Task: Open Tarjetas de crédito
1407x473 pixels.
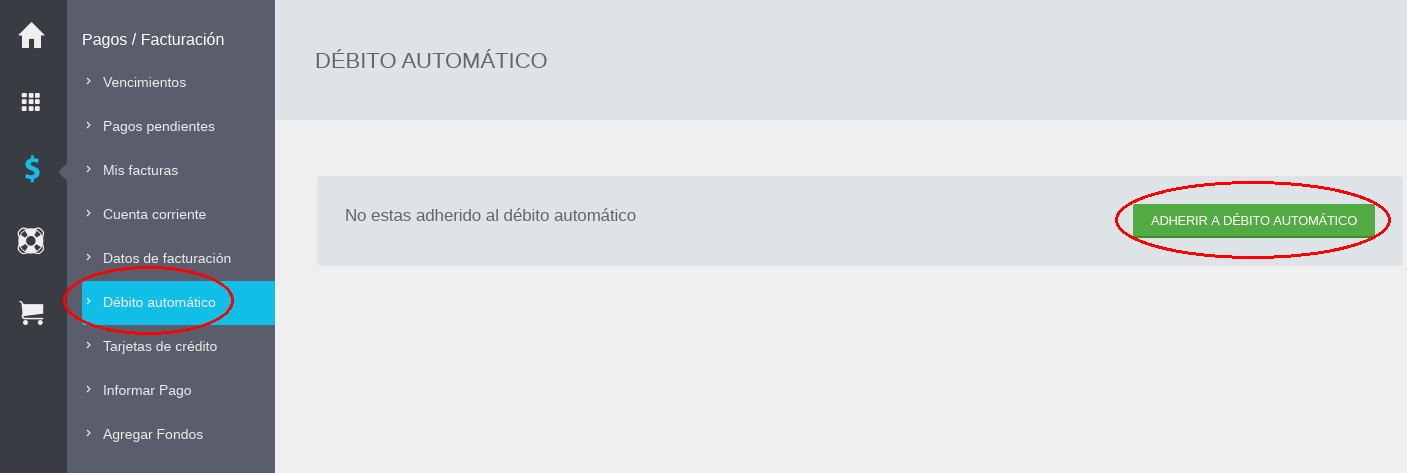Action: (160, 346)
